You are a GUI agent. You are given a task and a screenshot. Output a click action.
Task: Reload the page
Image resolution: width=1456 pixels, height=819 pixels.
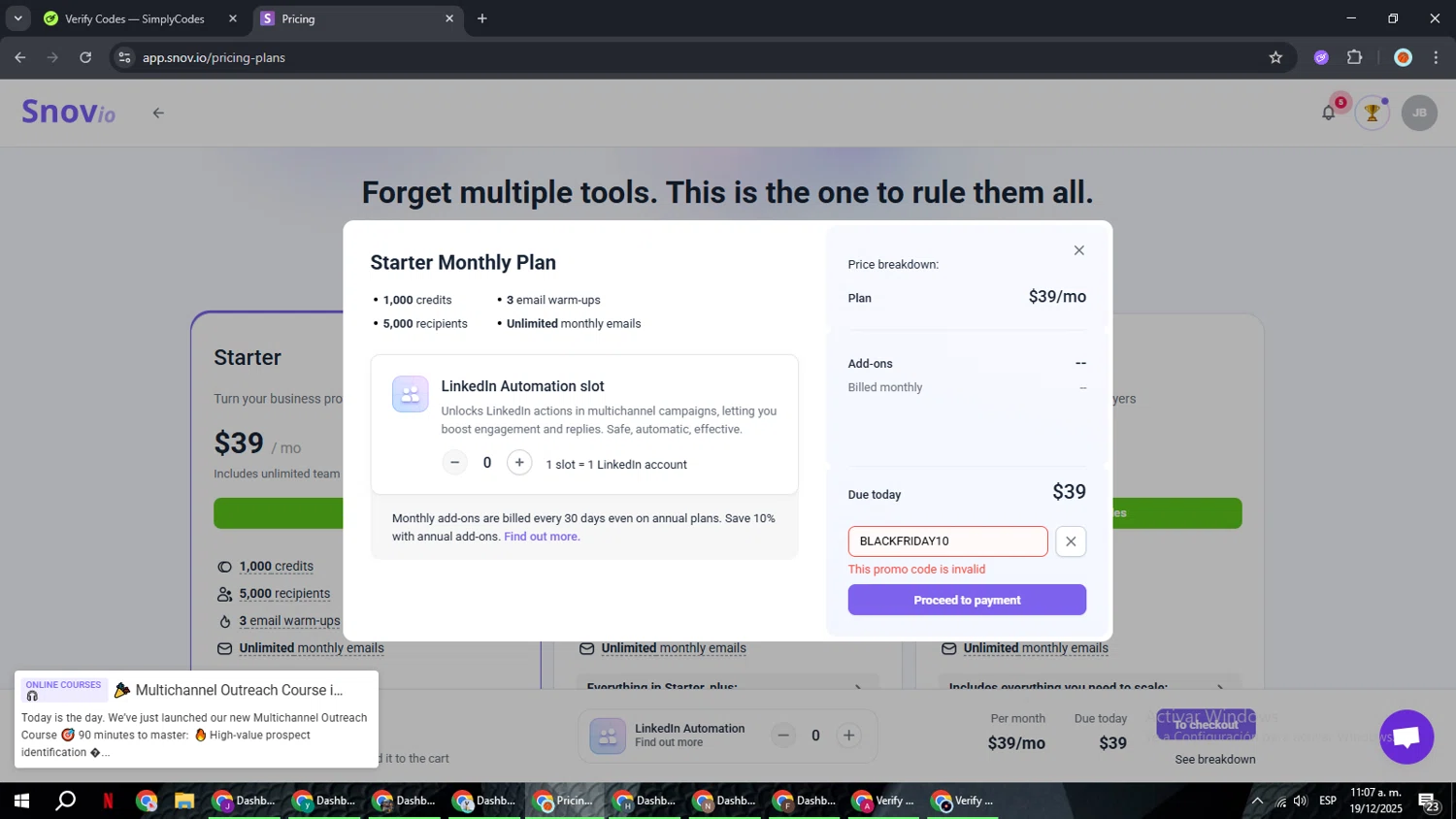tap(85, 57)
